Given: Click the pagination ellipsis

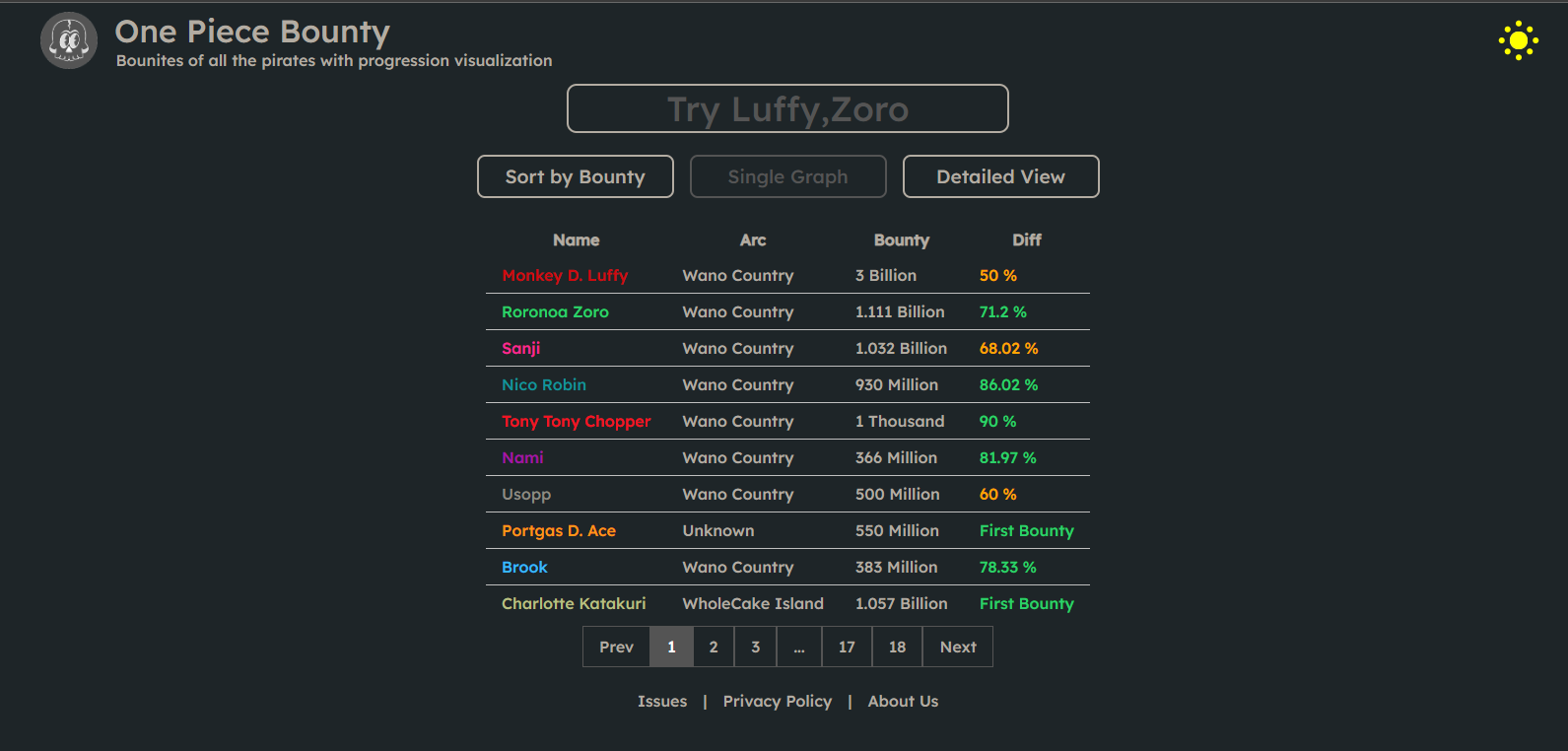Looking at the screenshot, I should tap(799, 647).
